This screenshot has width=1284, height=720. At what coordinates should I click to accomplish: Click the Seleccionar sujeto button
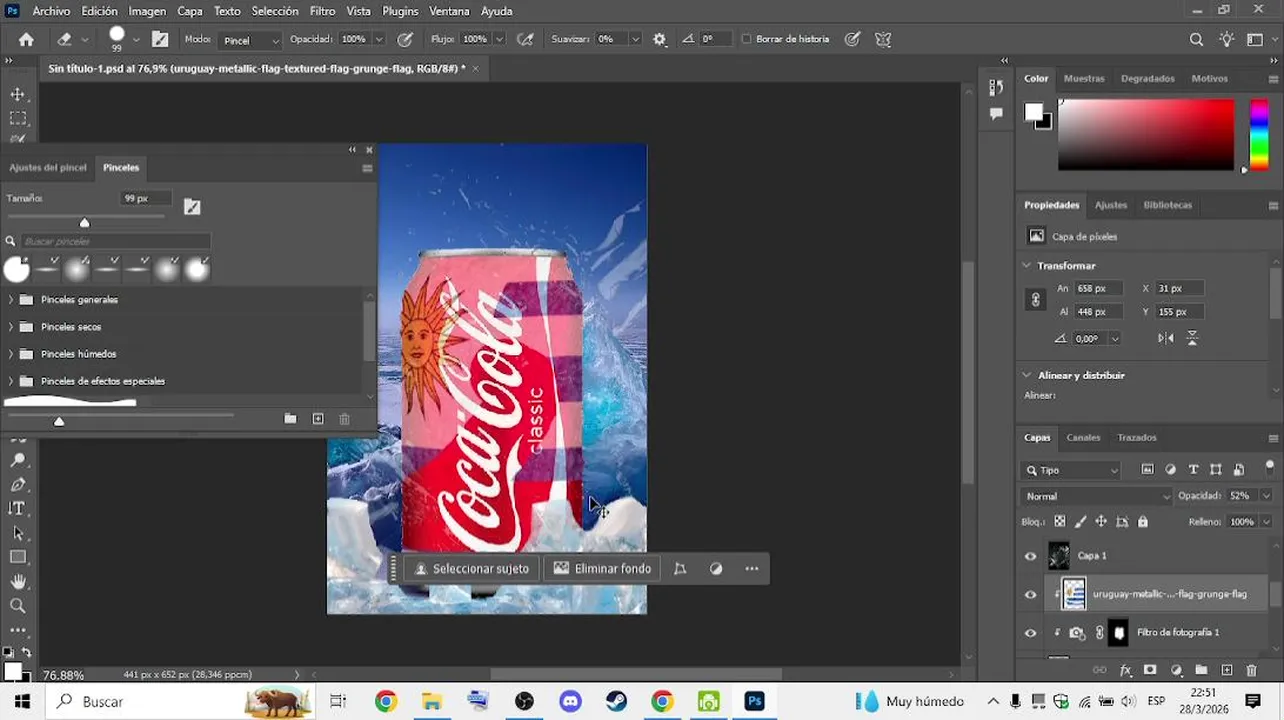click(x=472, y=568)
